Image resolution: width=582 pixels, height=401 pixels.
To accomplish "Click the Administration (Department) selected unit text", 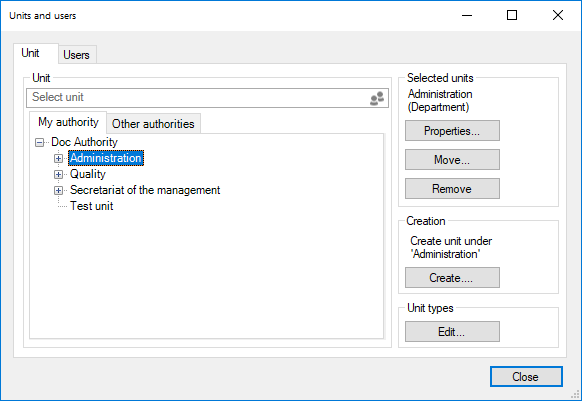I will 440,101.
